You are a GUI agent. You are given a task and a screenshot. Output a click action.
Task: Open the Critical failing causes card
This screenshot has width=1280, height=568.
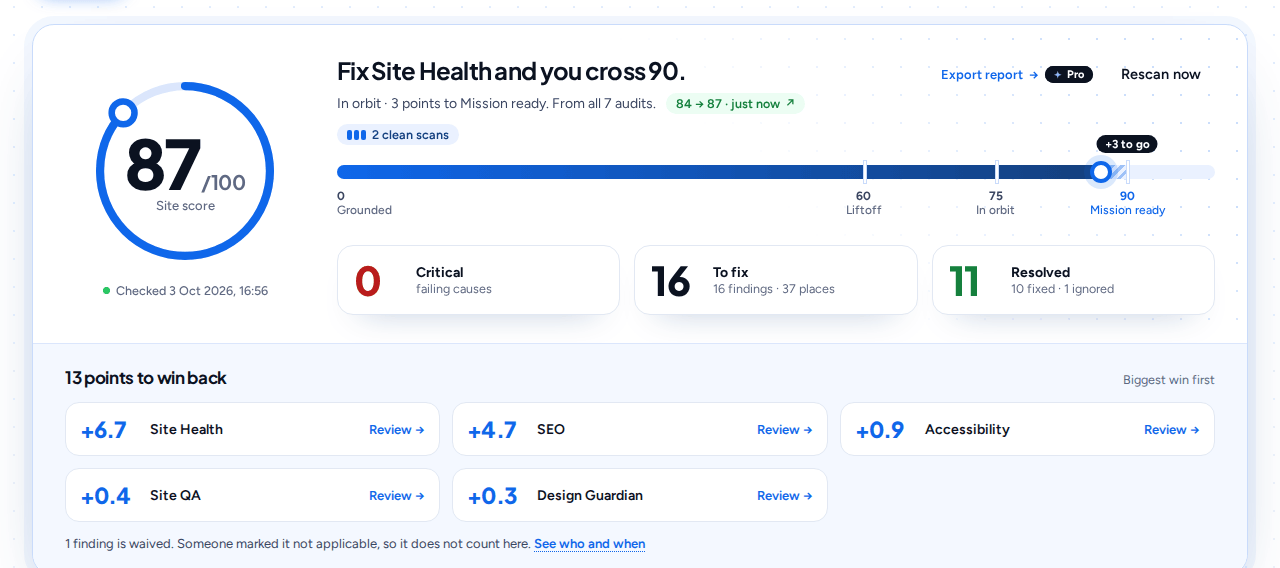tap(478, 280)
